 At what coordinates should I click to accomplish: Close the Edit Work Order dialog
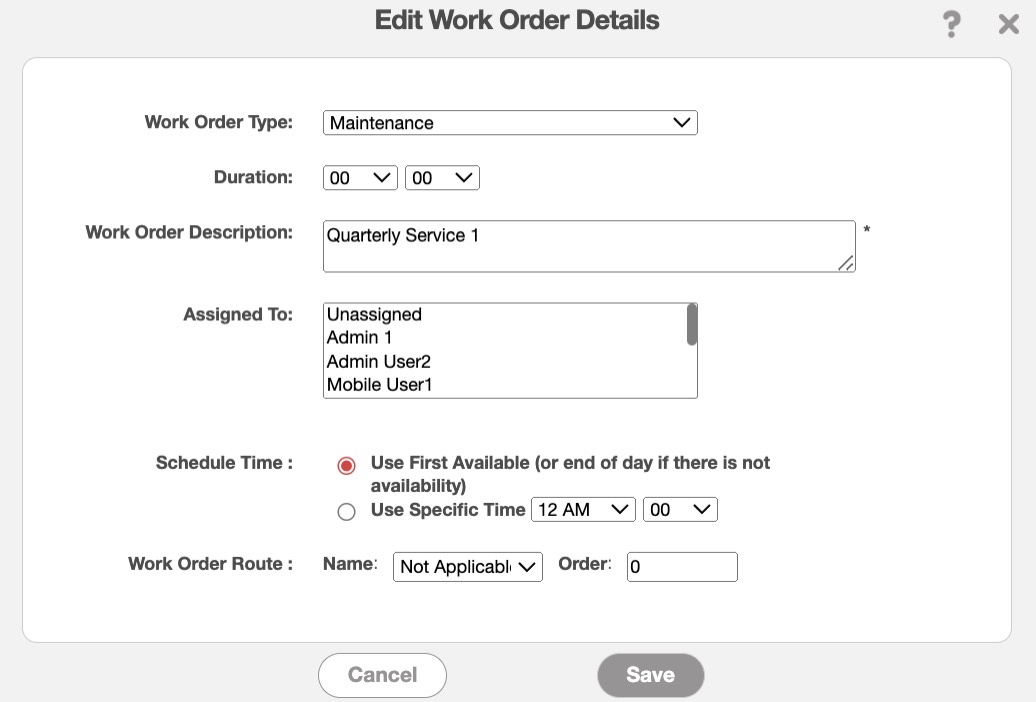click(1009, 24)
